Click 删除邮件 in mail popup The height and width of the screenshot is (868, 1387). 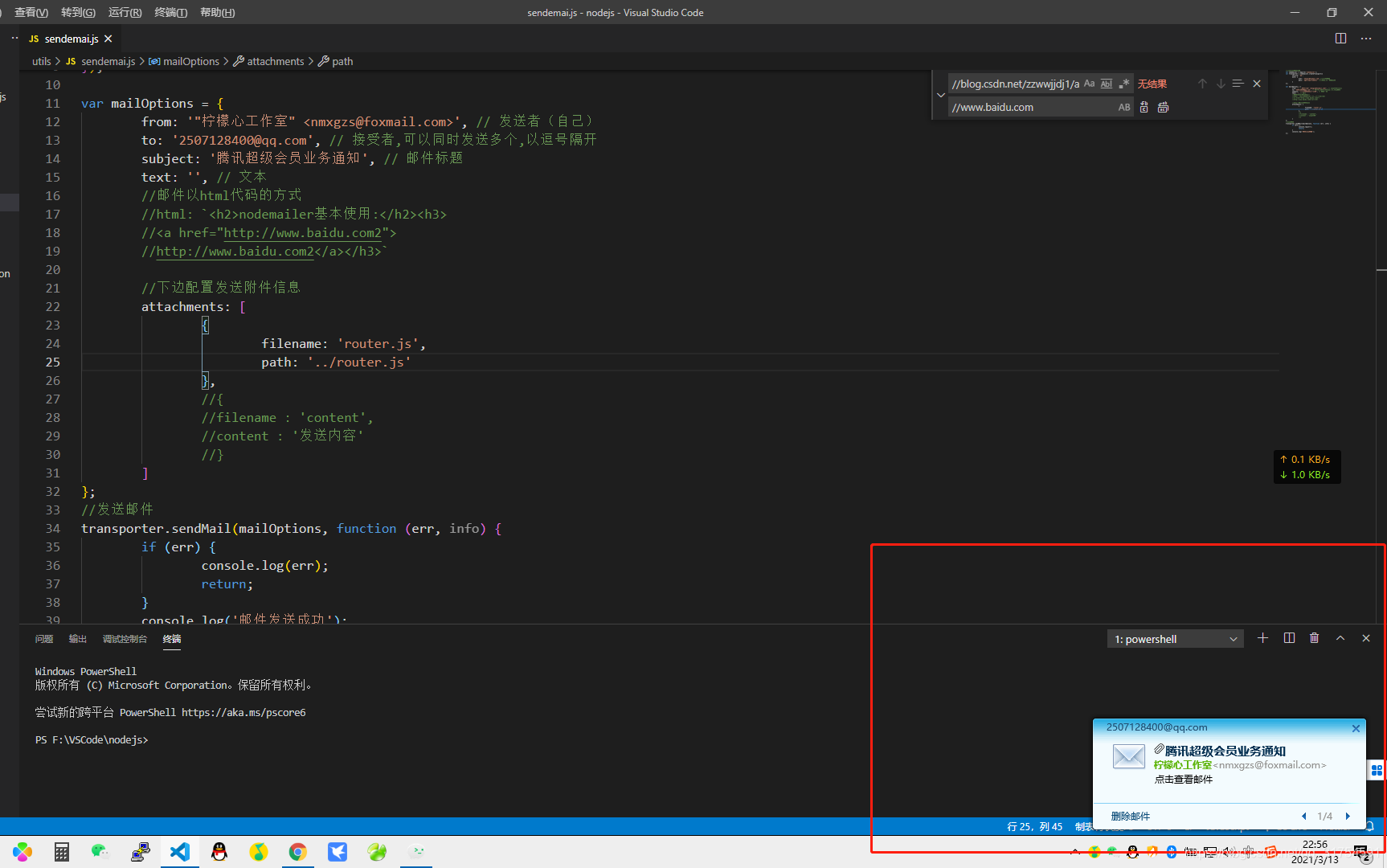pyautogui.click(x=1131, y=817)
